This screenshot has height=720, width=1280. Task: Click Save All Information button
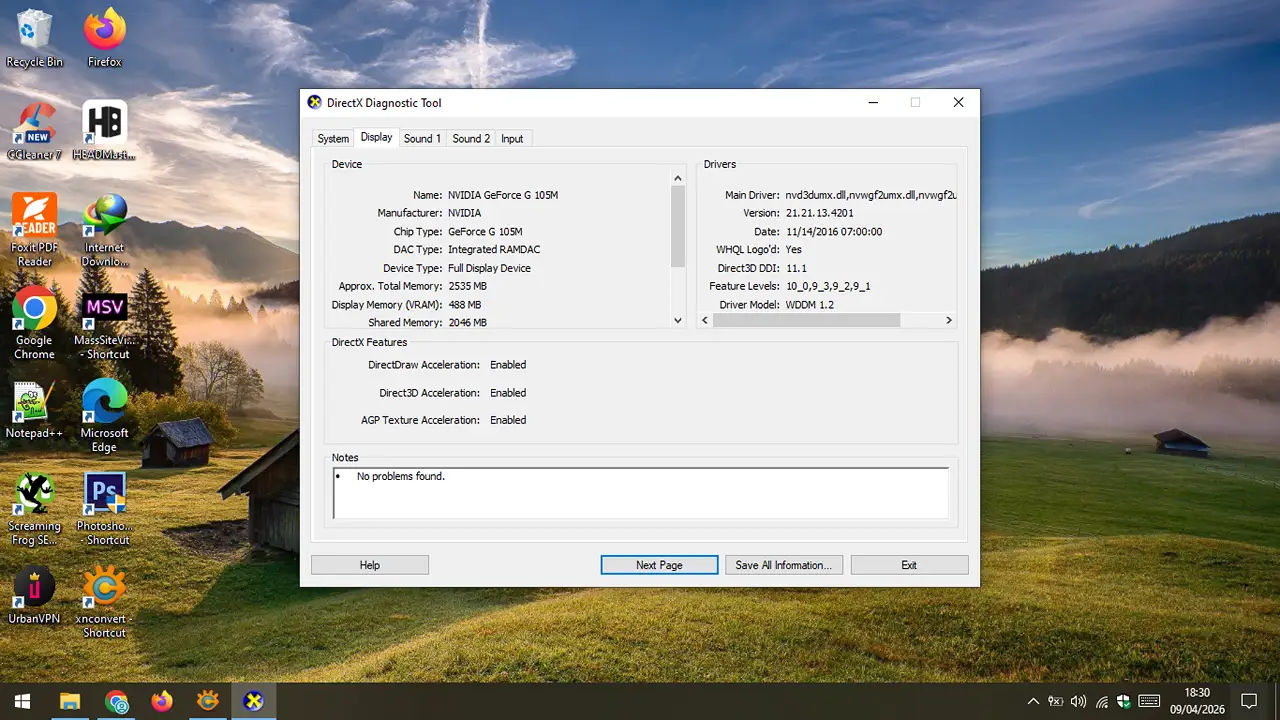coord(784,565)
